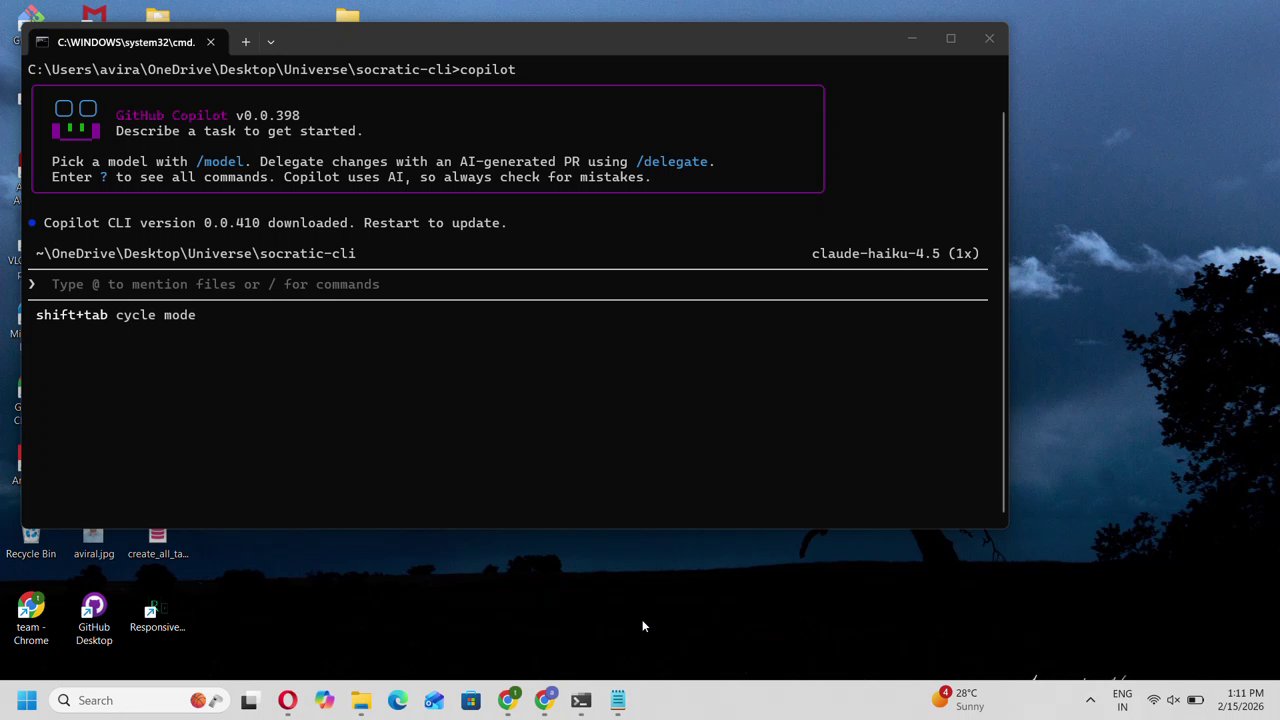Expand the hidden system tray icons chevron
This screenshot has width=1280, height=720.
pos(1090,700)
